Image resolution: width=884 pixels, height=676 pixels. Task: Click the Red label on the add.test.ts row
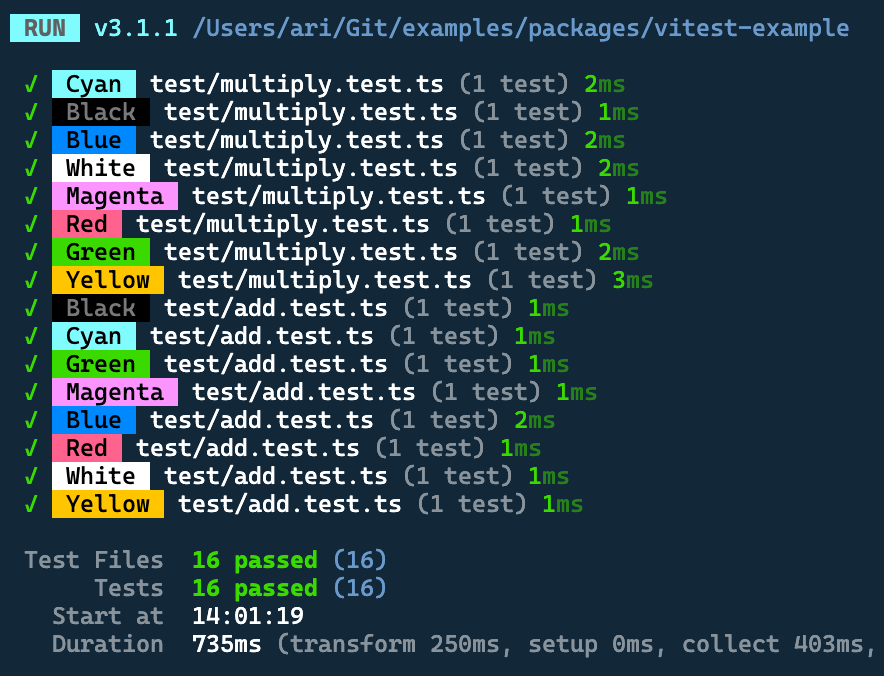pyautogui.click(x=86, y=448)
